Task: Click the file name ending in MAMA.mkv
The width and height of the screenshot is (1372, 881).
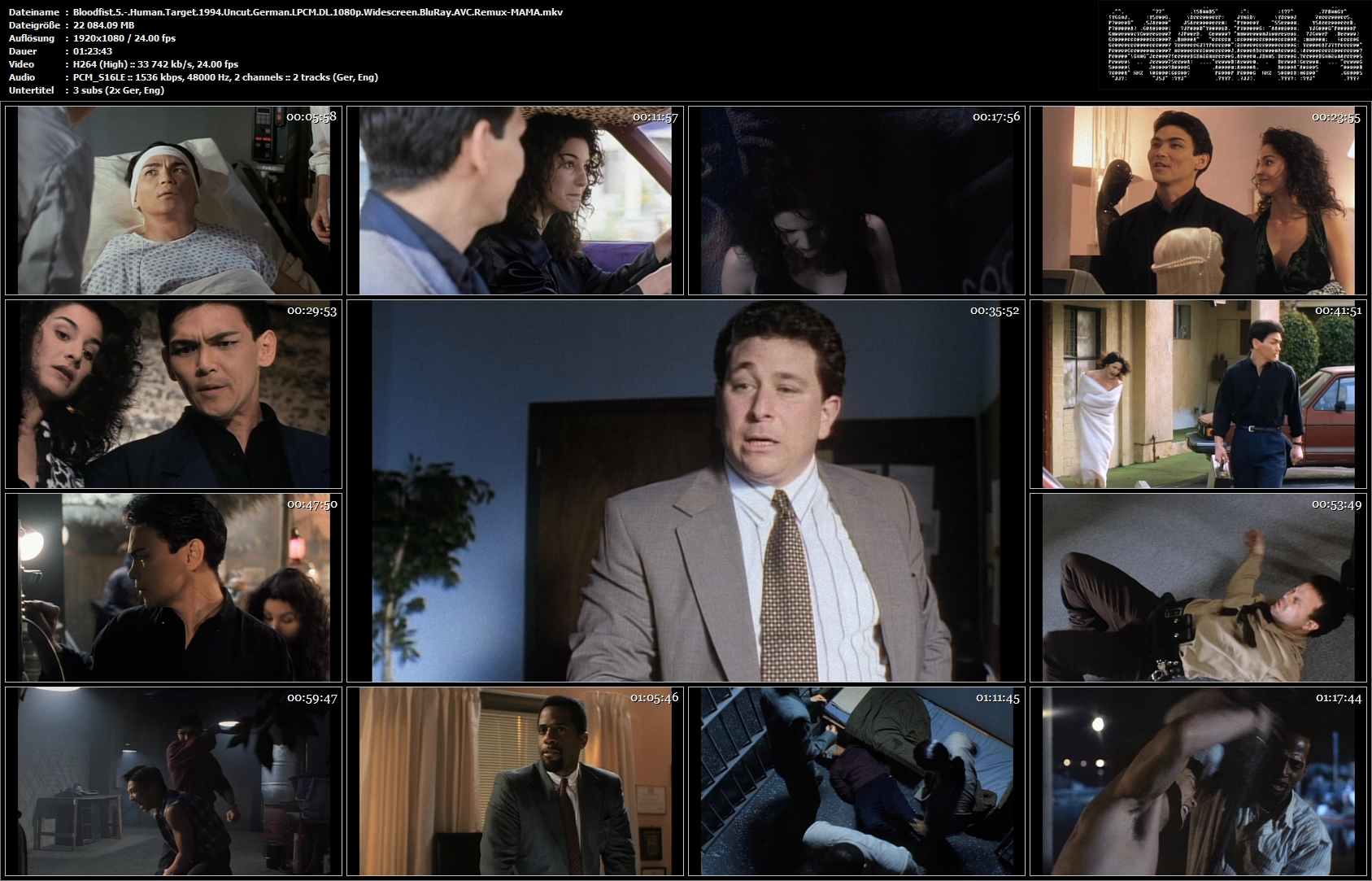Action: 317,12
